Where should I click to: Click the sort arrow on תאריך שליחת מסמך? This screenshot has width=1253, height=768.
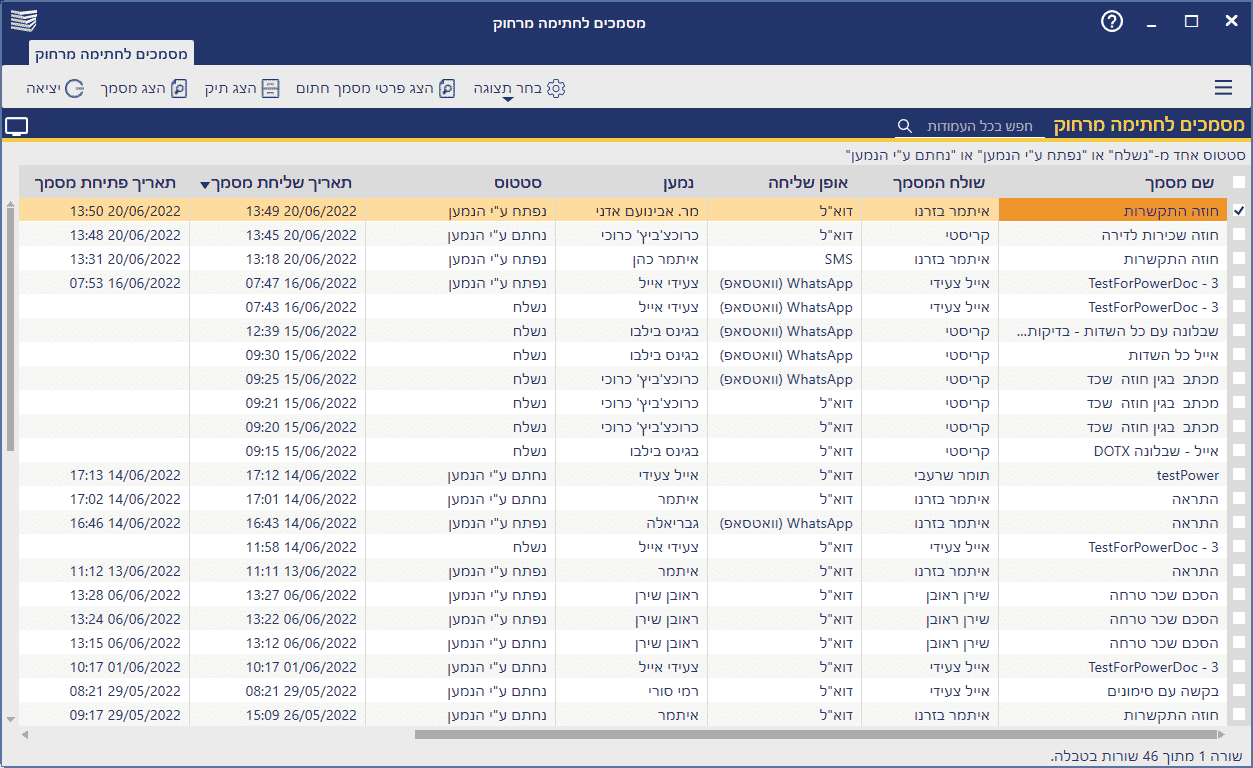point(205,184)
